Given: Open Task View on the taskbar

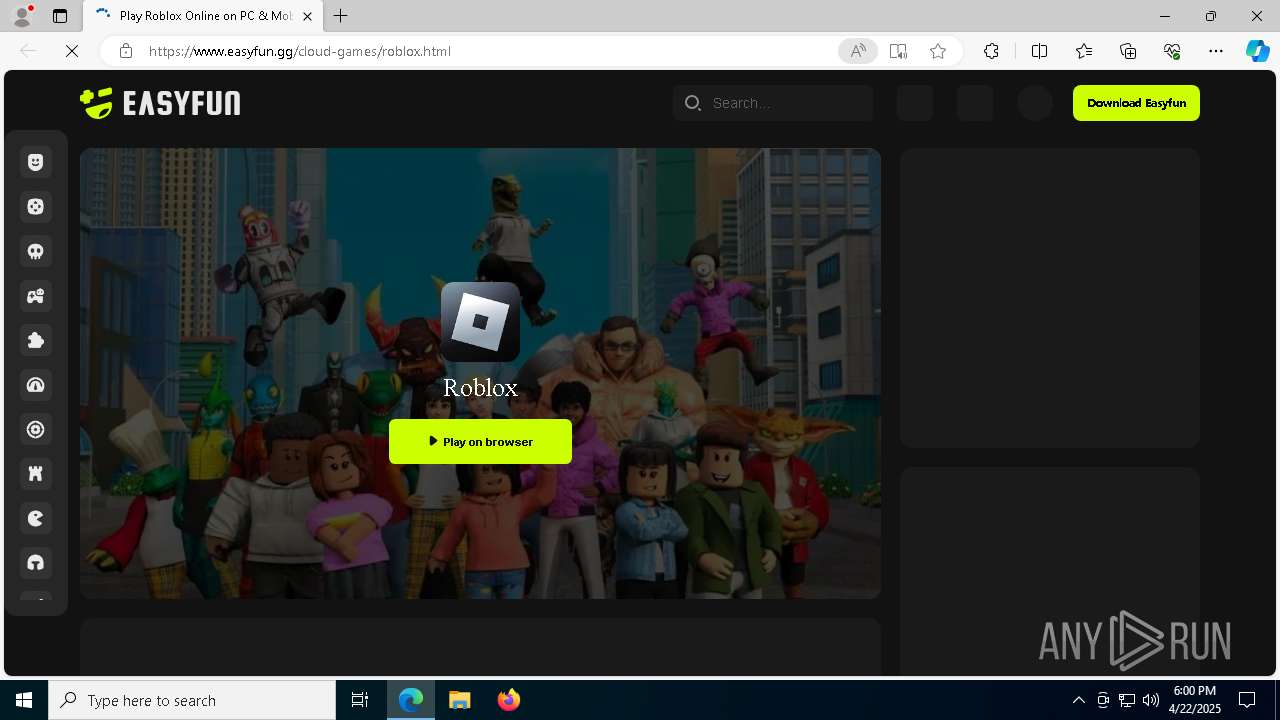Looking at the screenshot, I should pyautogui.click(x=360, y=700).
